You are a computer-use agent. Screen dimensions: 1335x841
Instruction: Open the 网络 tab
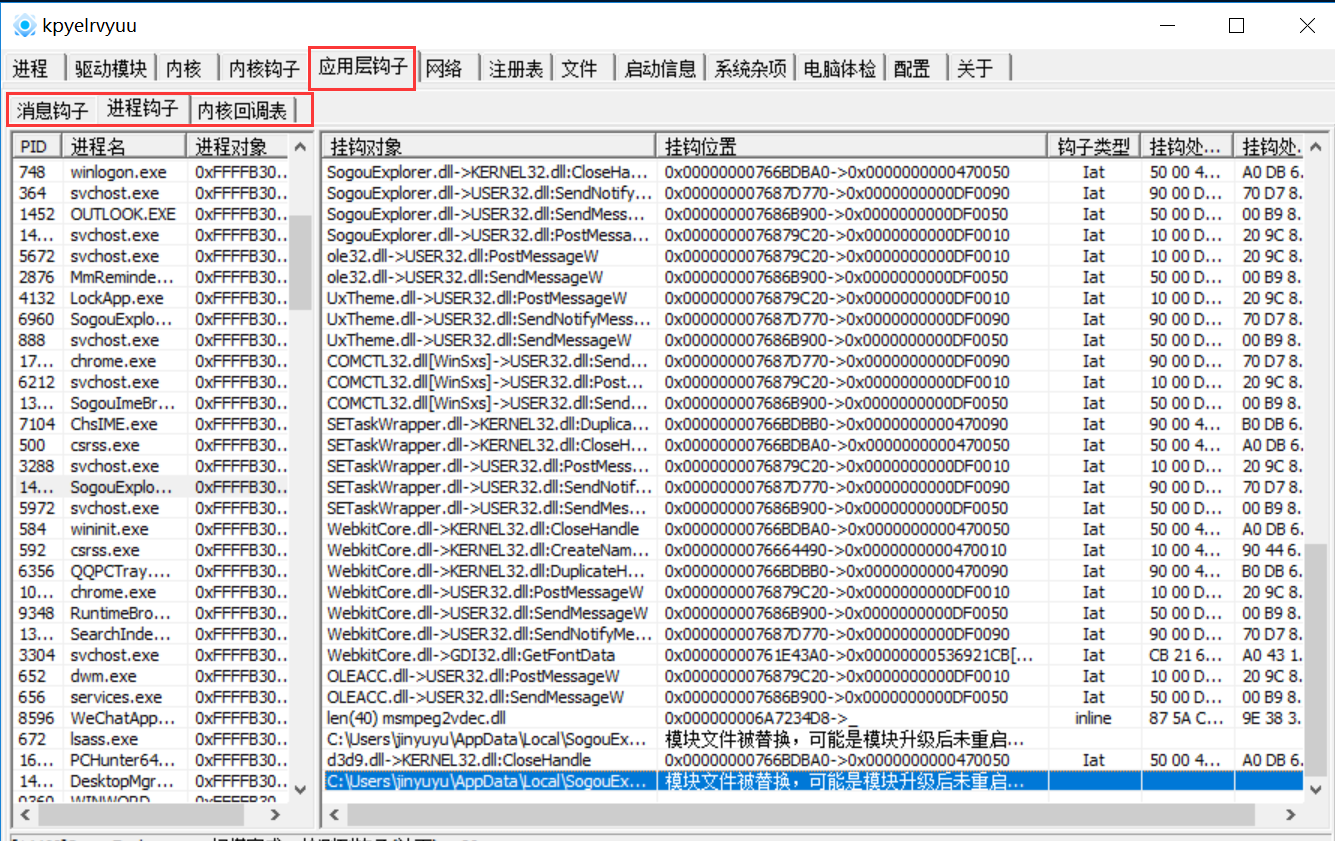[x=444, y=68]
